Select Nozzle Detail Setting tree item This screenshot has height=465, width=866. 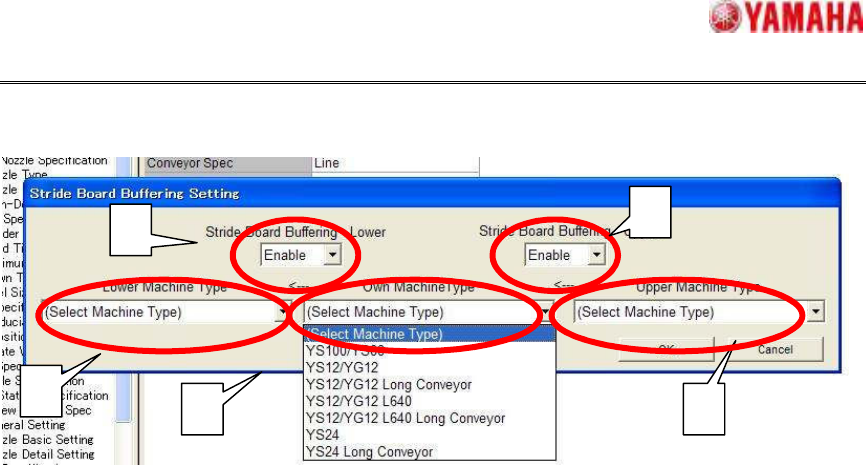pos(47,455)
